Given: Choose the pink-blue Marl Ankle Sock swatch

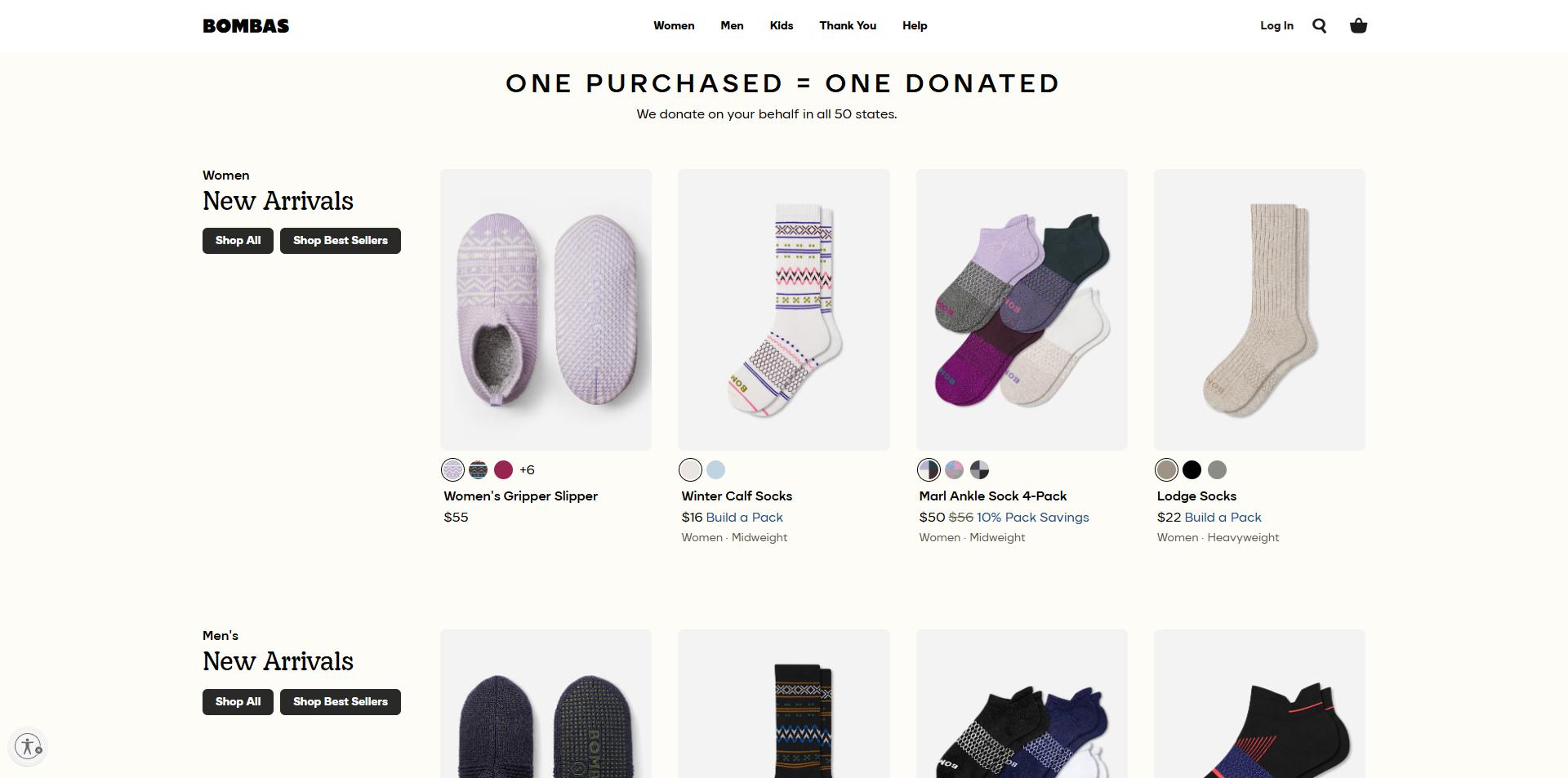Looking at the screenshot, I should (954, 470).
